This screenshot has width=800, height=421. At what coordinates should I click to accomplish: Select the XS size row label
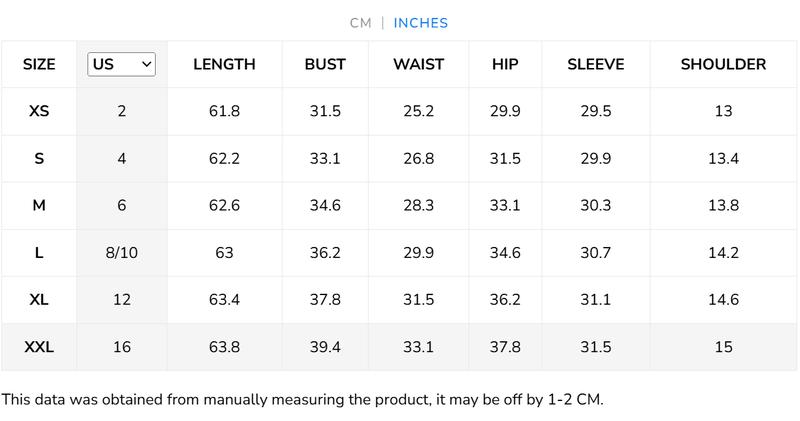39,112
